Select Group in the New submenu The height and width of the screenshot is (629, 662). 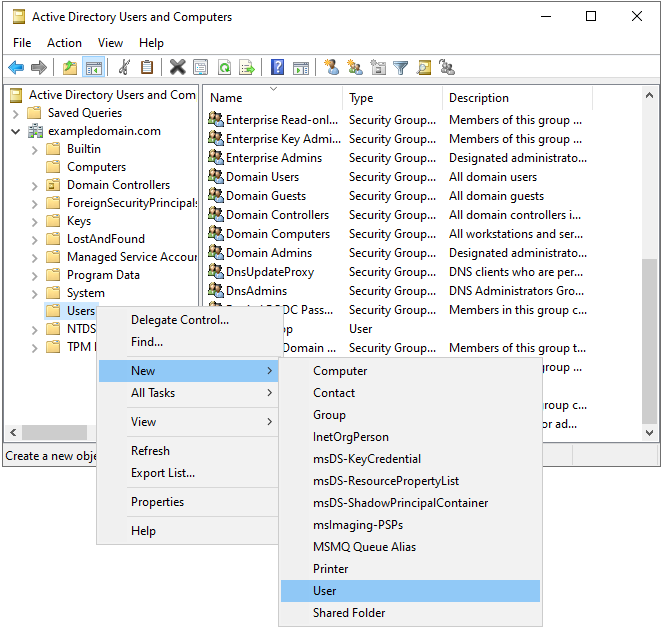click(x=410, y=415)
